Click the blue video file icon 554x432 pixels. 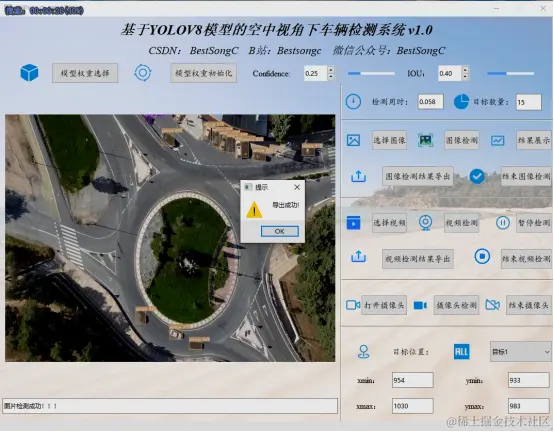coord(353,223)
